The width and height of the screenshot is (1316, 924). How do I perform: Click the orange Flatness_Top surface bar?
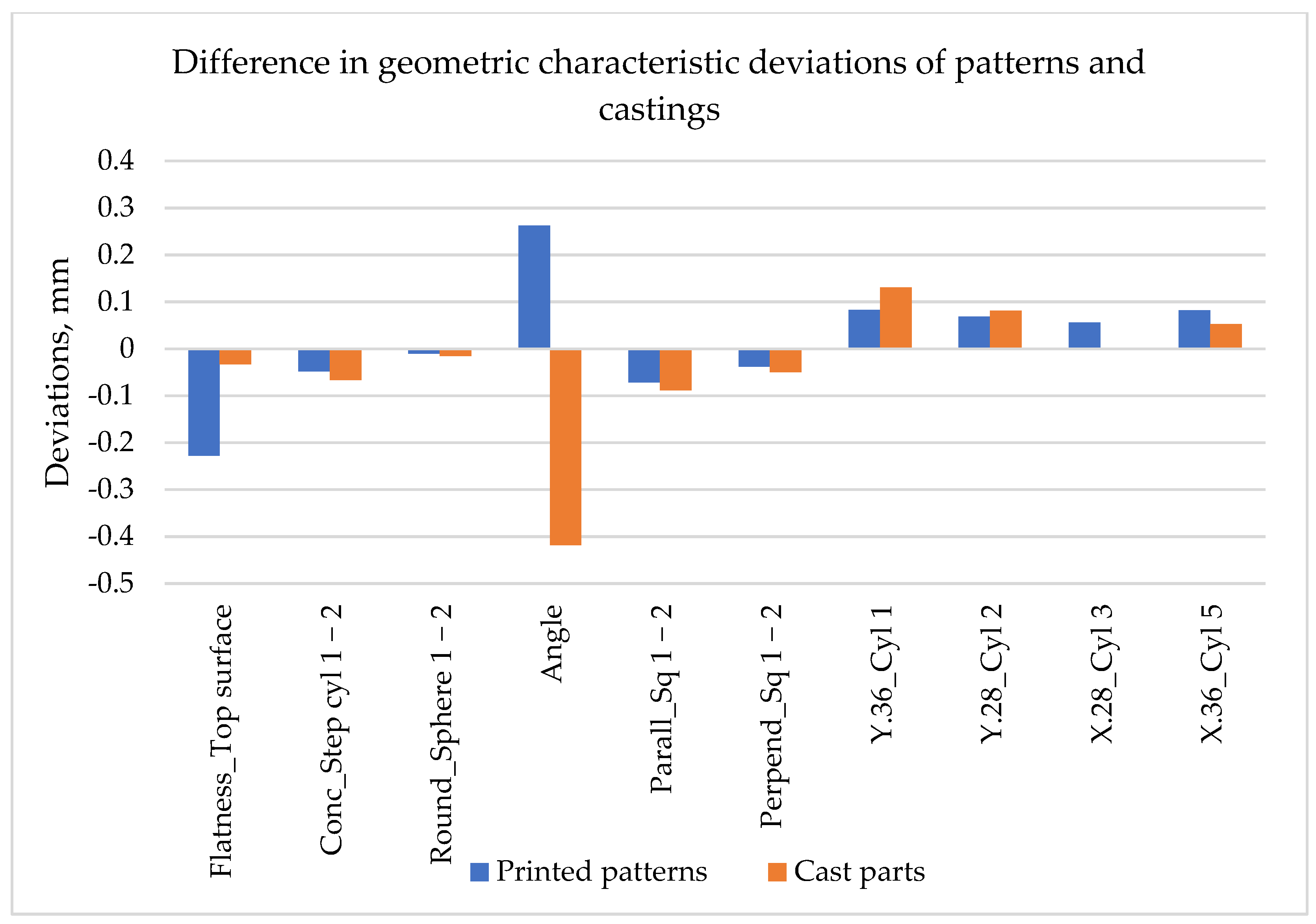(235, 357)
